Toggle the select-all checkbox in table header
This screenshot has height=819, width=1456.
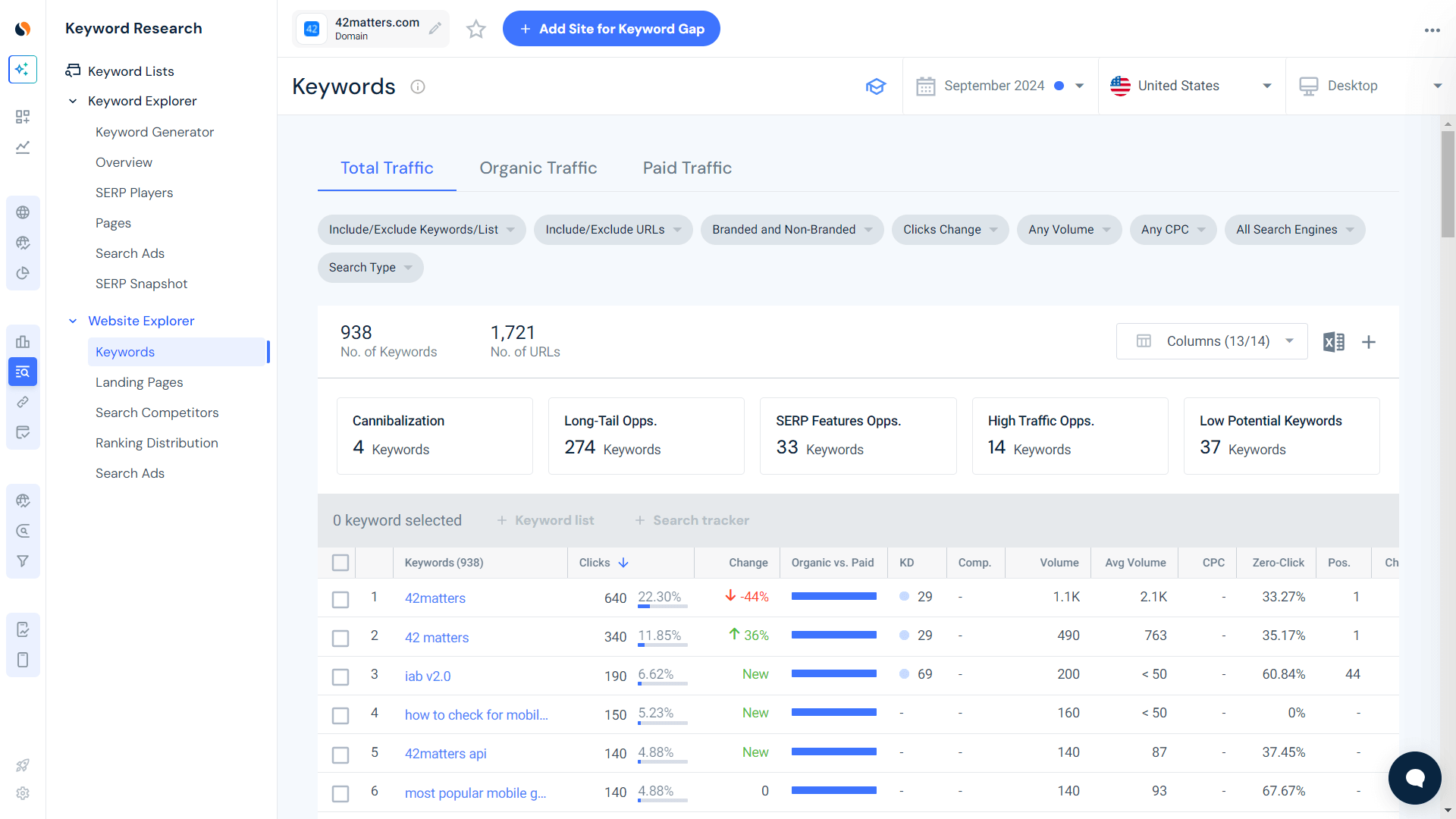tap(340, 562)
